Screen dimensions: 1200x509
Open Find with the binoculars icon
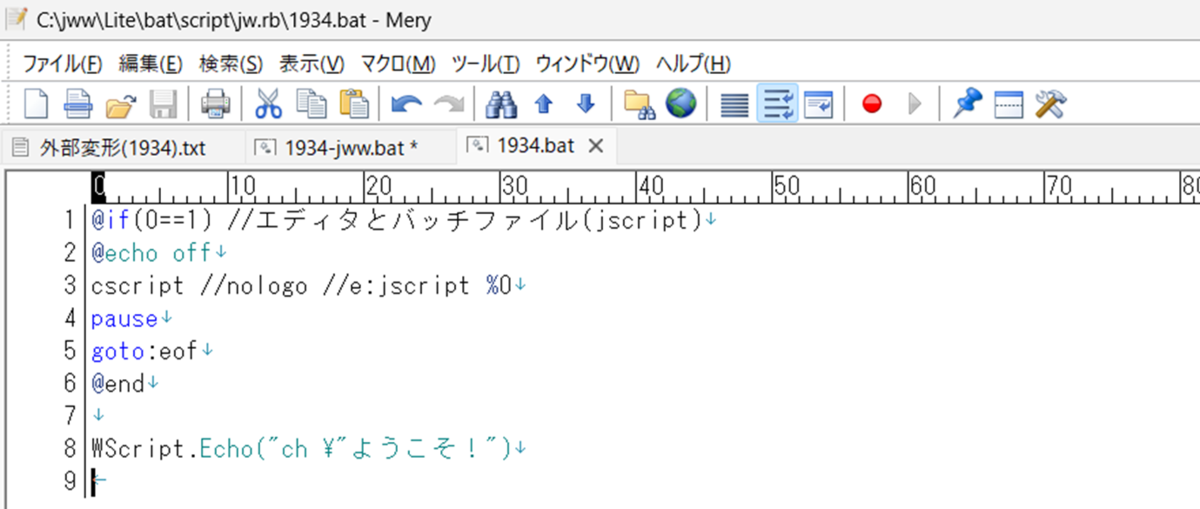pos(500,104)
